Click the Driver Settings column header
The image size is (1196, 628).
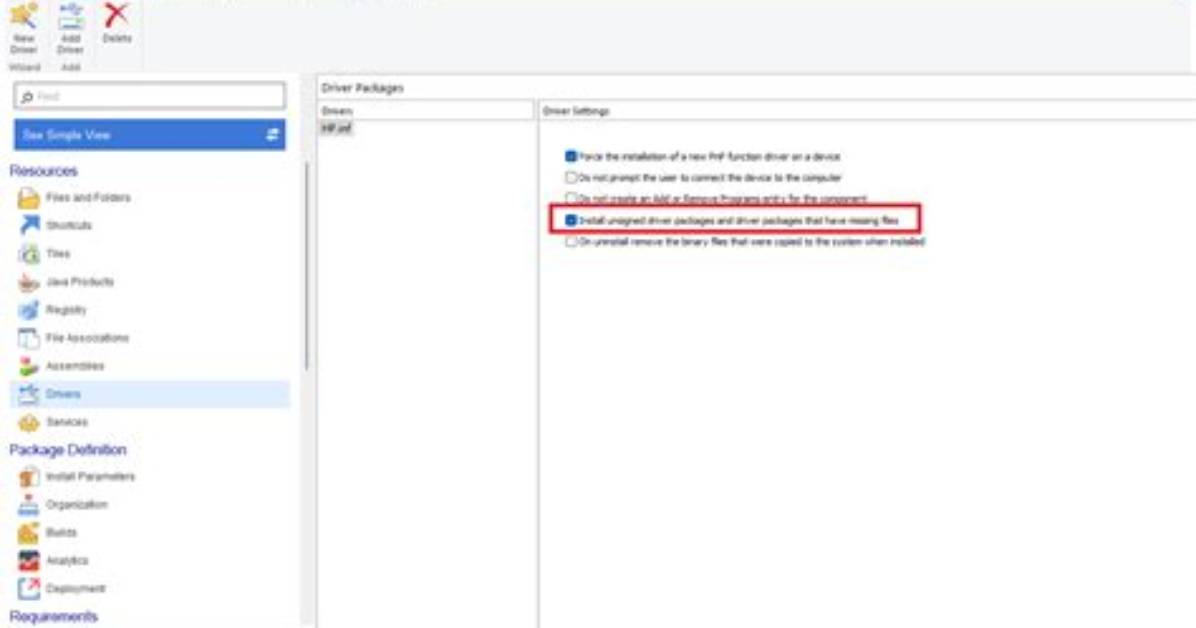point(867,111)
